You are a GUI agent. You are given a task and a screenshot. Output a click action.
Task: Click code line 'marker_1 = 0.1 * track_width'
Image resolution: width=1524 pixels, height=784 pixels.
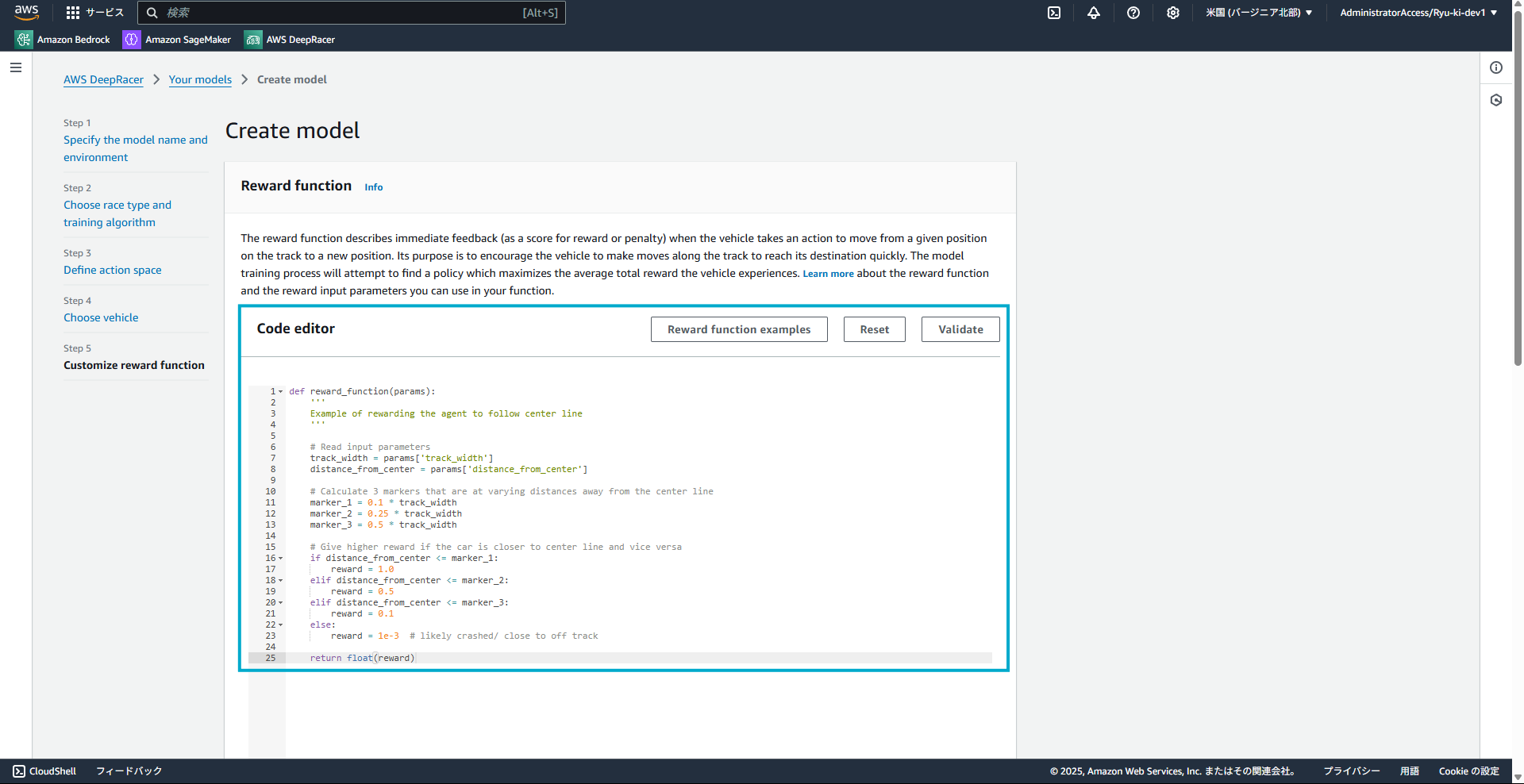tap(383, 503)
